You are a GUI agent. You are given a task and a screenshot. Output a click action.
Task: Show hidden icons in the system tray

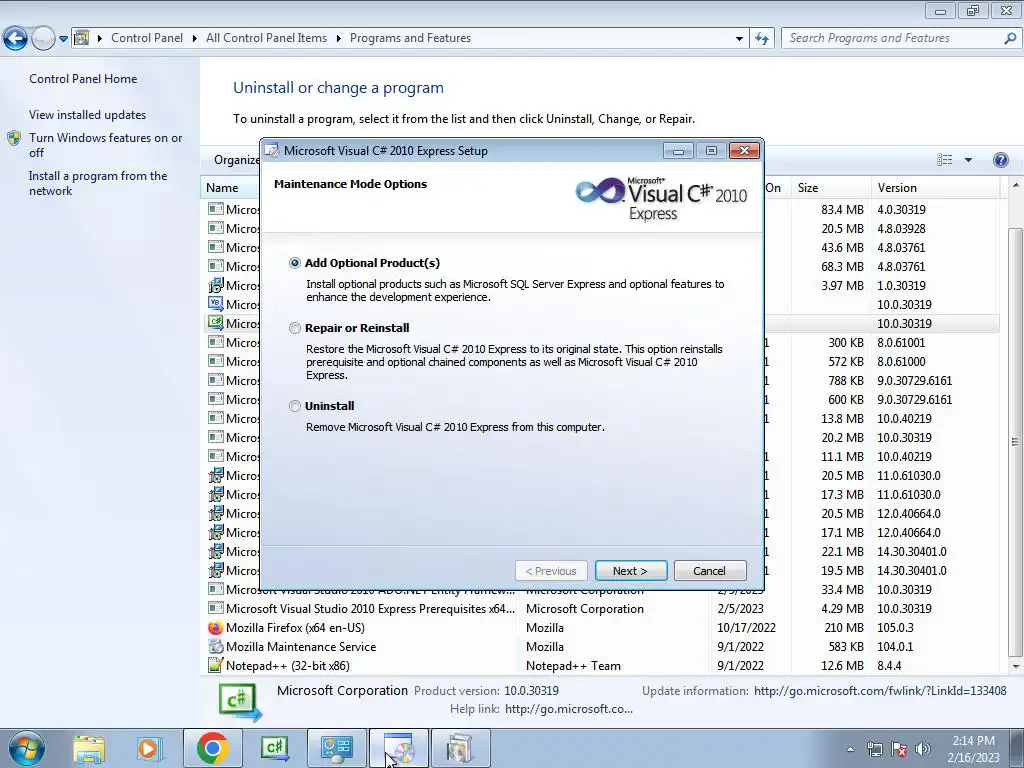pyautogui.click(x=850, y=749)
